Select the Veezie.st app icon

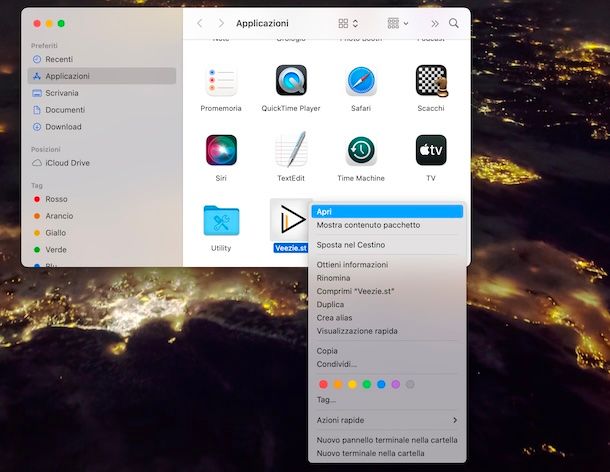point(291,220)
